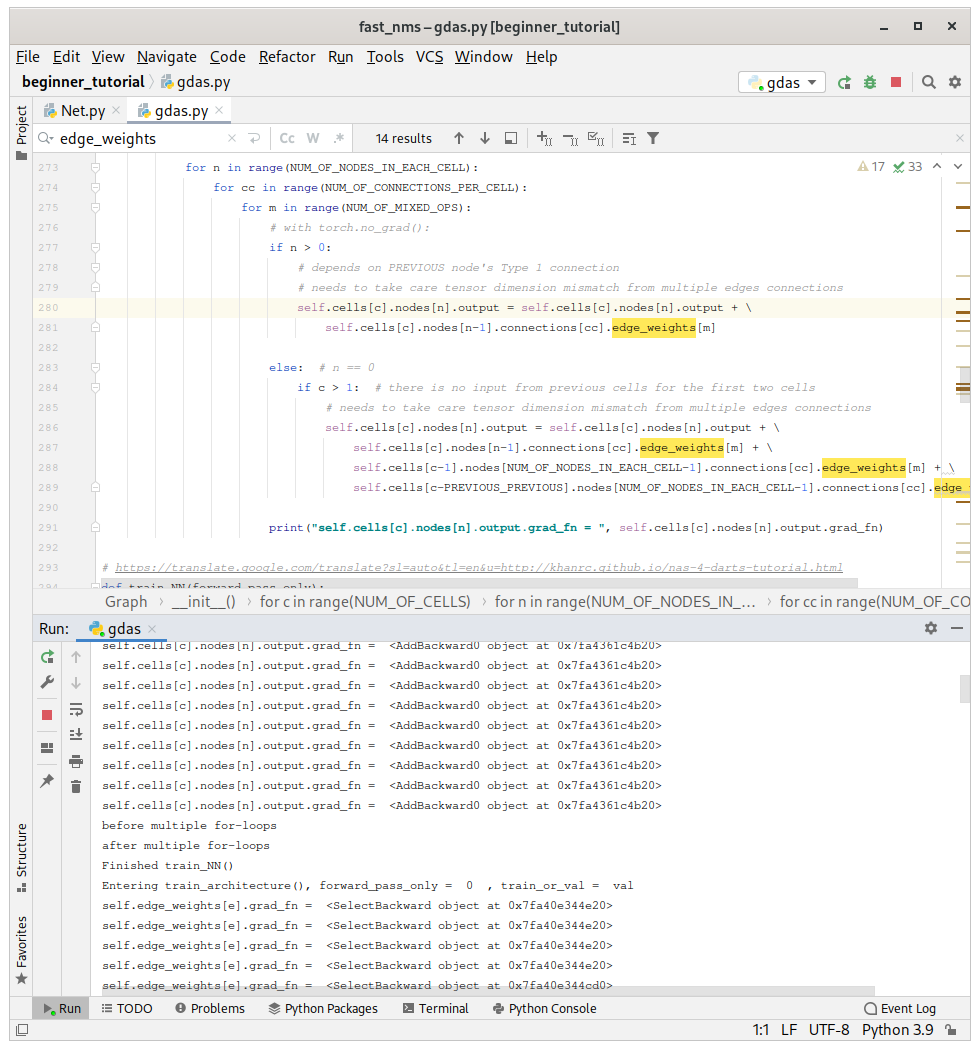
Task: Open the Refactor menu
Action: (286, 57)
